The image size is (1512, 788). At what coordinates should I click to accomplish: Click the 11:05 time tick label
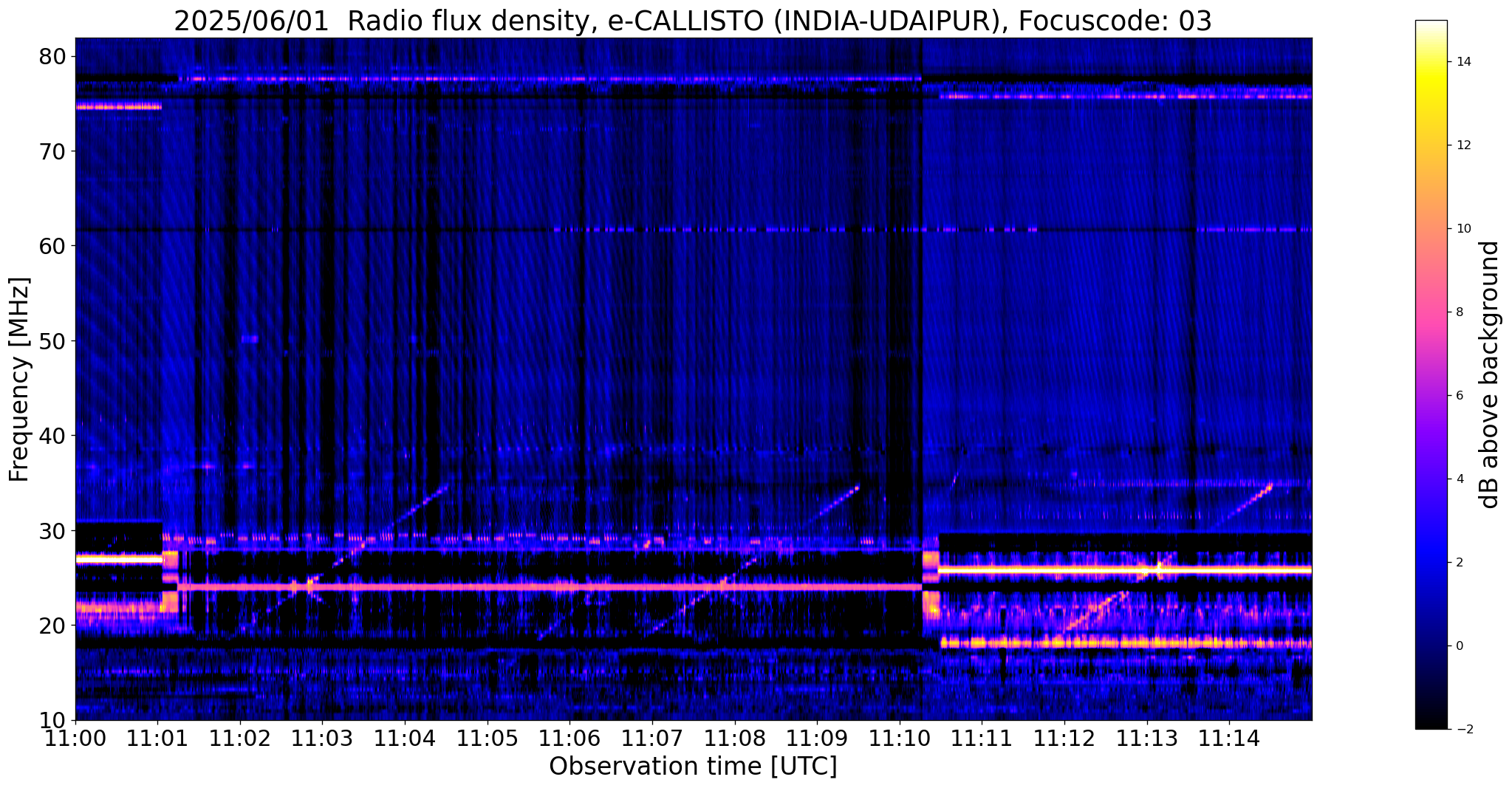point(488,739)
